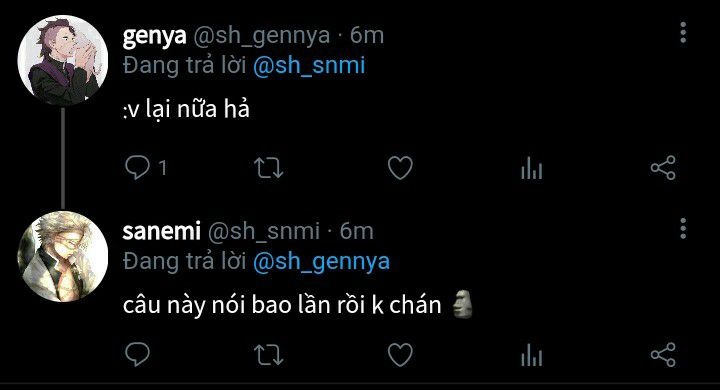This screenshot has width=720, height=390.
Task: View analytics for sanemi's tweet
Action: (x=532, y=355)
